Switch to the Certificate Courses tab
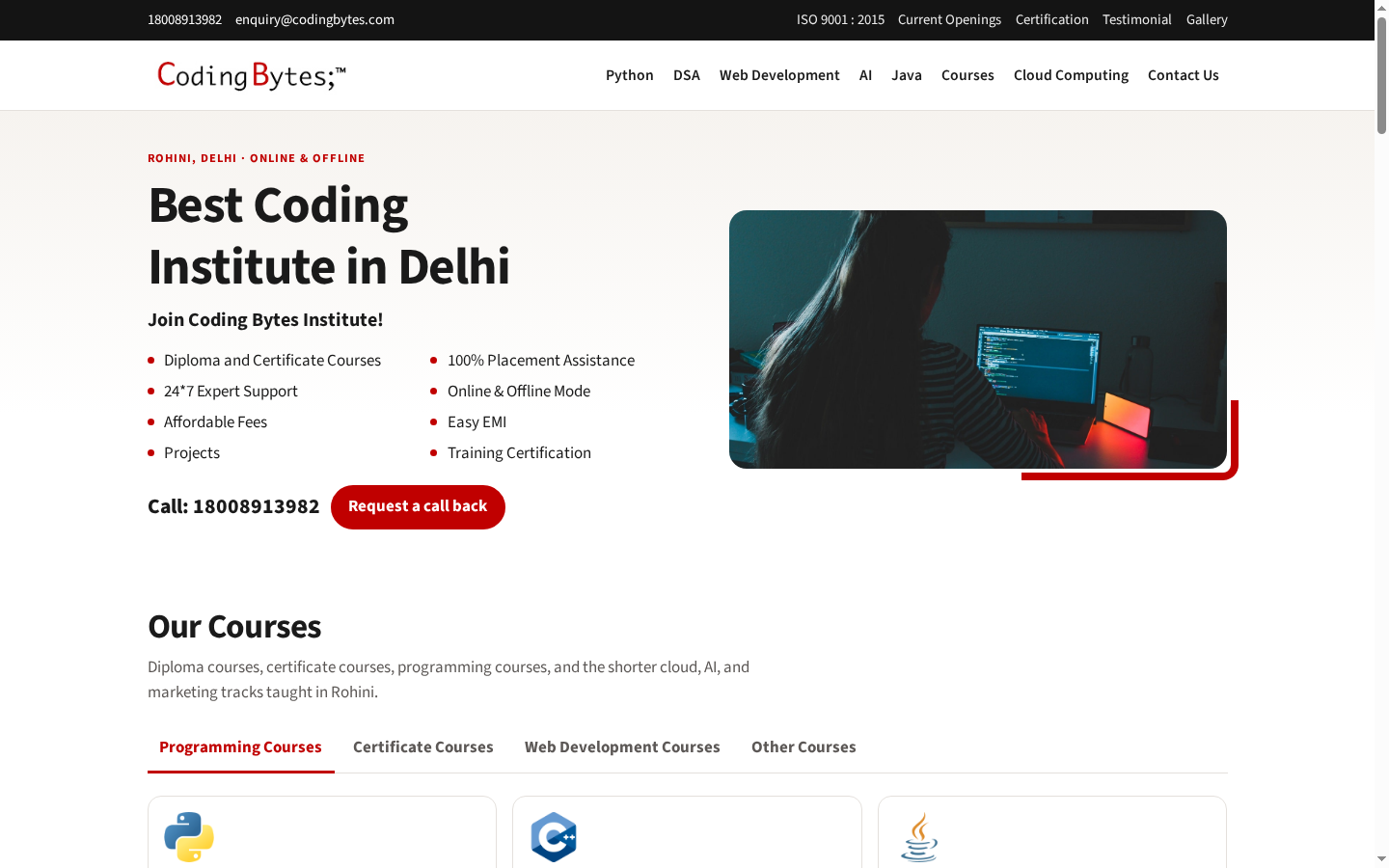Screen dimensions: 1389x868 coord(423,747)
